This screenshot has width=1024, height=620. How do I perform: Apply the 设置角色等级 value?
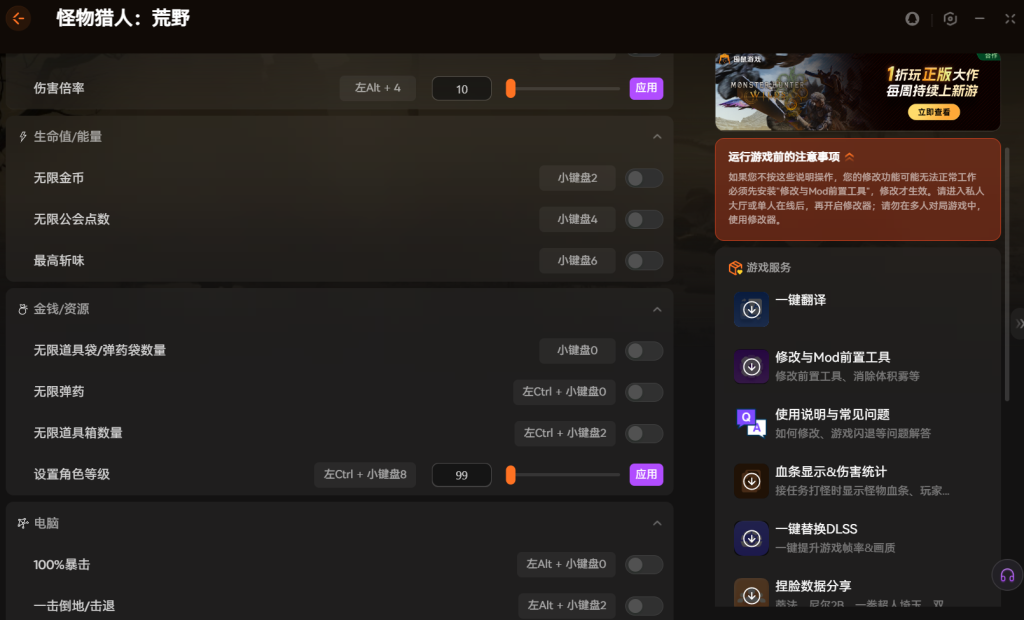[646, 475]
